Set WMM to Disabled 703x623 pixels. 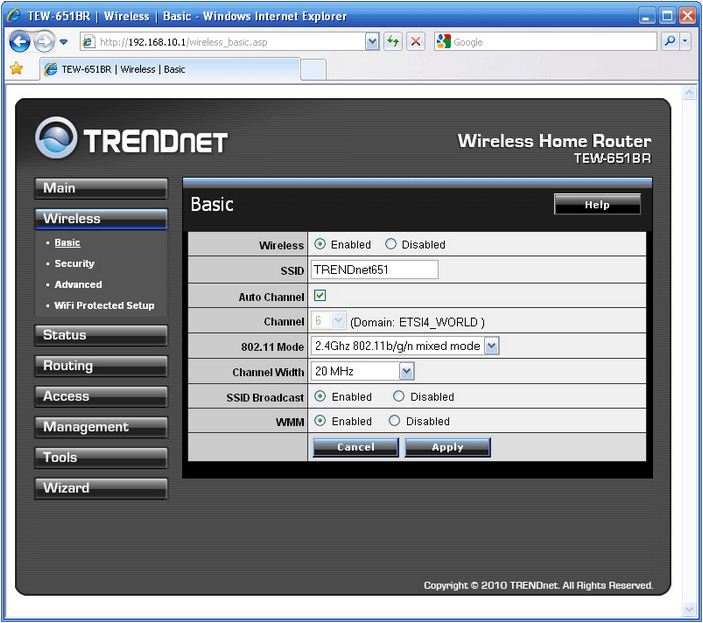[395, 421]
